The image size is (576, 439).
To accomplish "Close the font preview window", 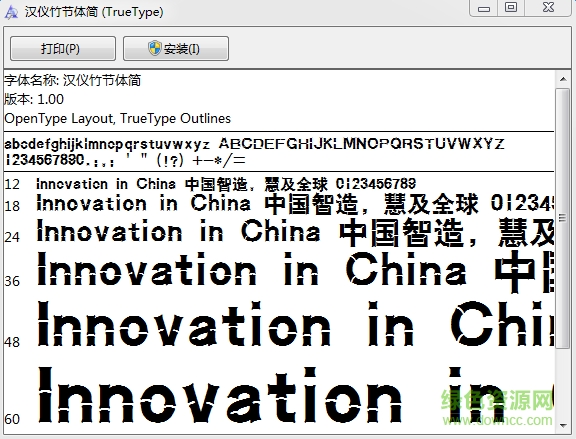I will (x=548, y=8).
